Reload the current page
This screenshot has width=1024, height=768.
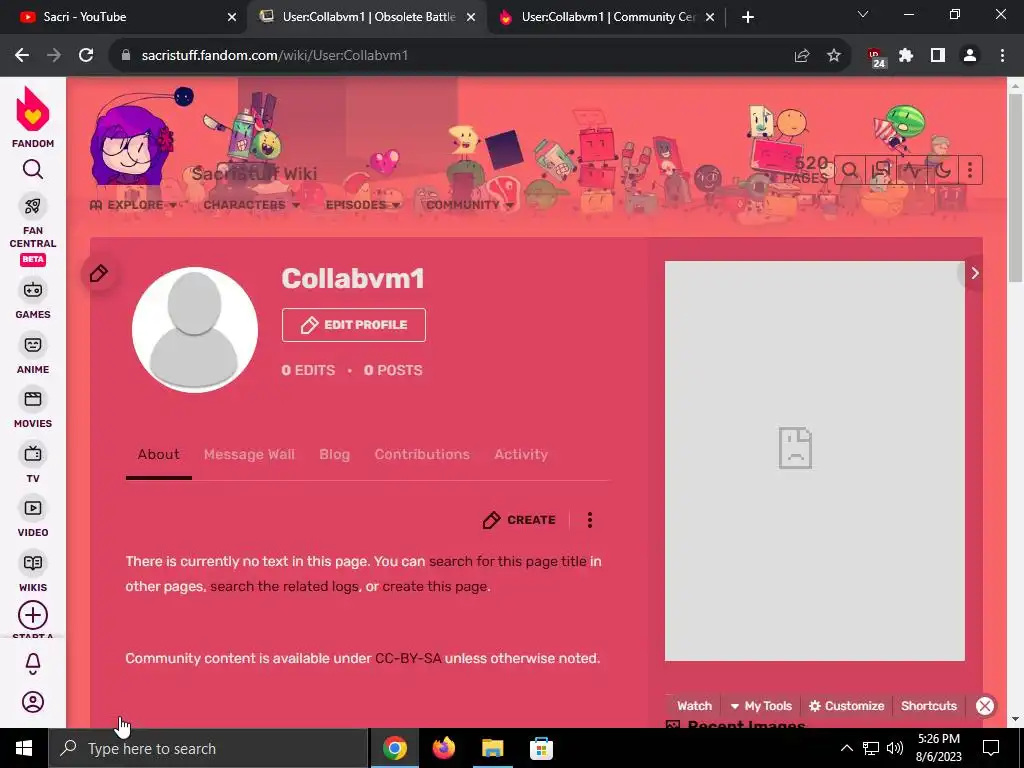tap(86, 56)
